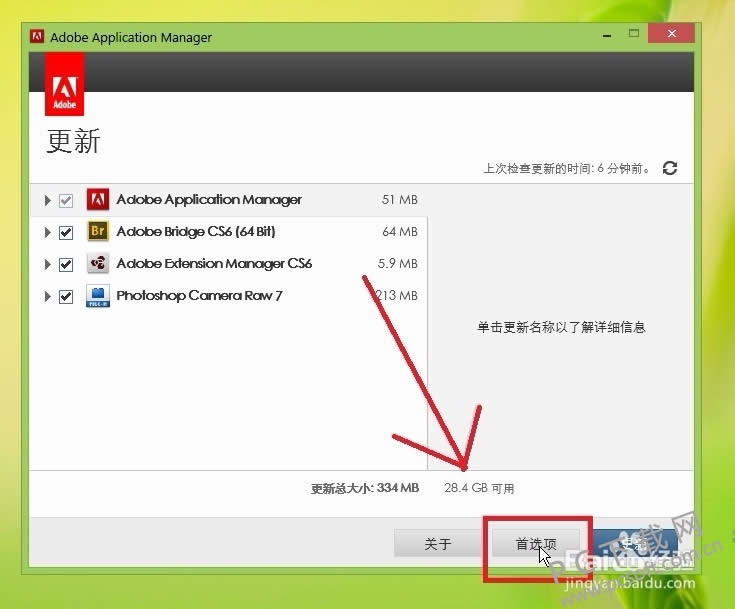
Task: Click the Adobe Bridge CS6 Br icon
Action: 98,231
